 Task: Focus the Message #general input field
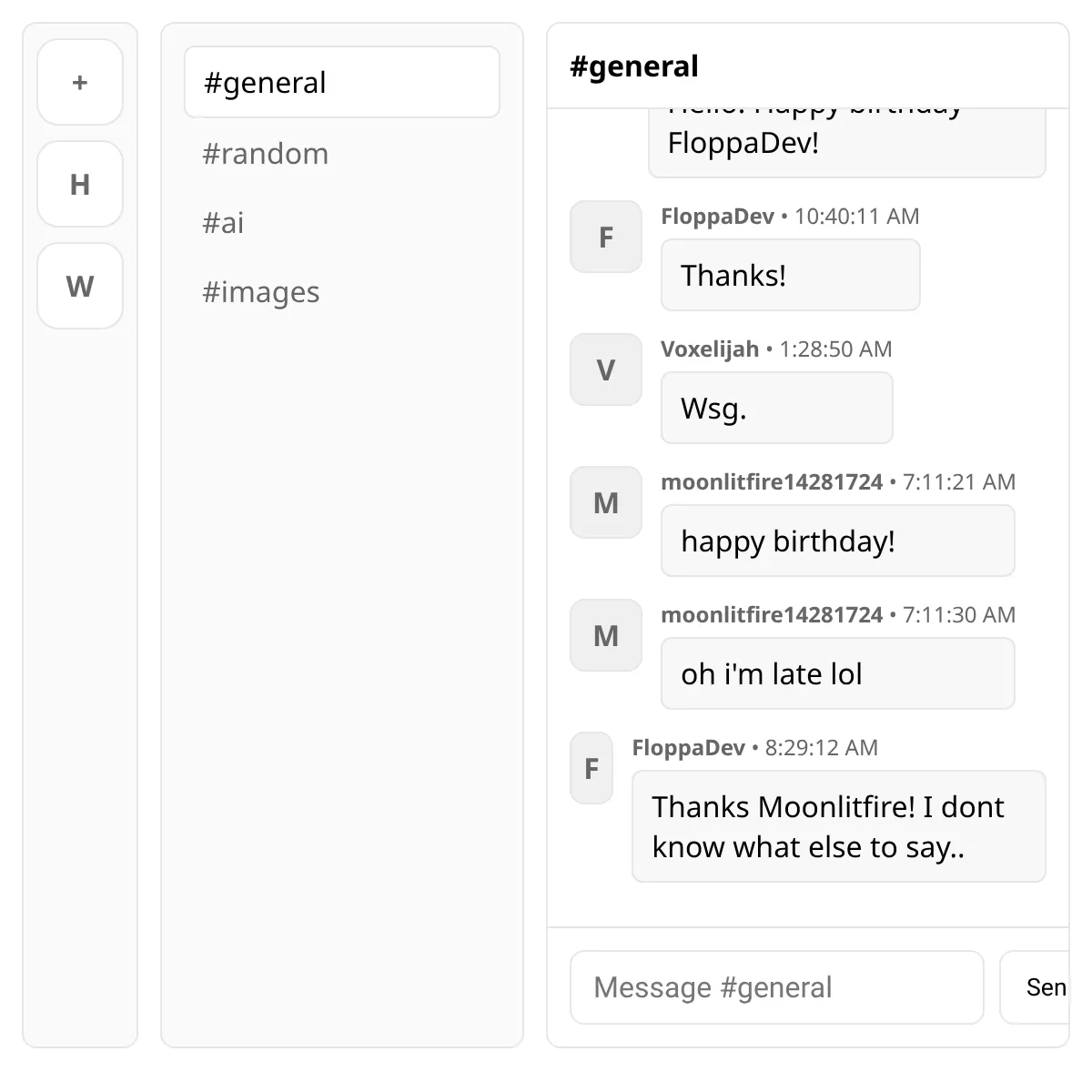[x=777, y=987]
